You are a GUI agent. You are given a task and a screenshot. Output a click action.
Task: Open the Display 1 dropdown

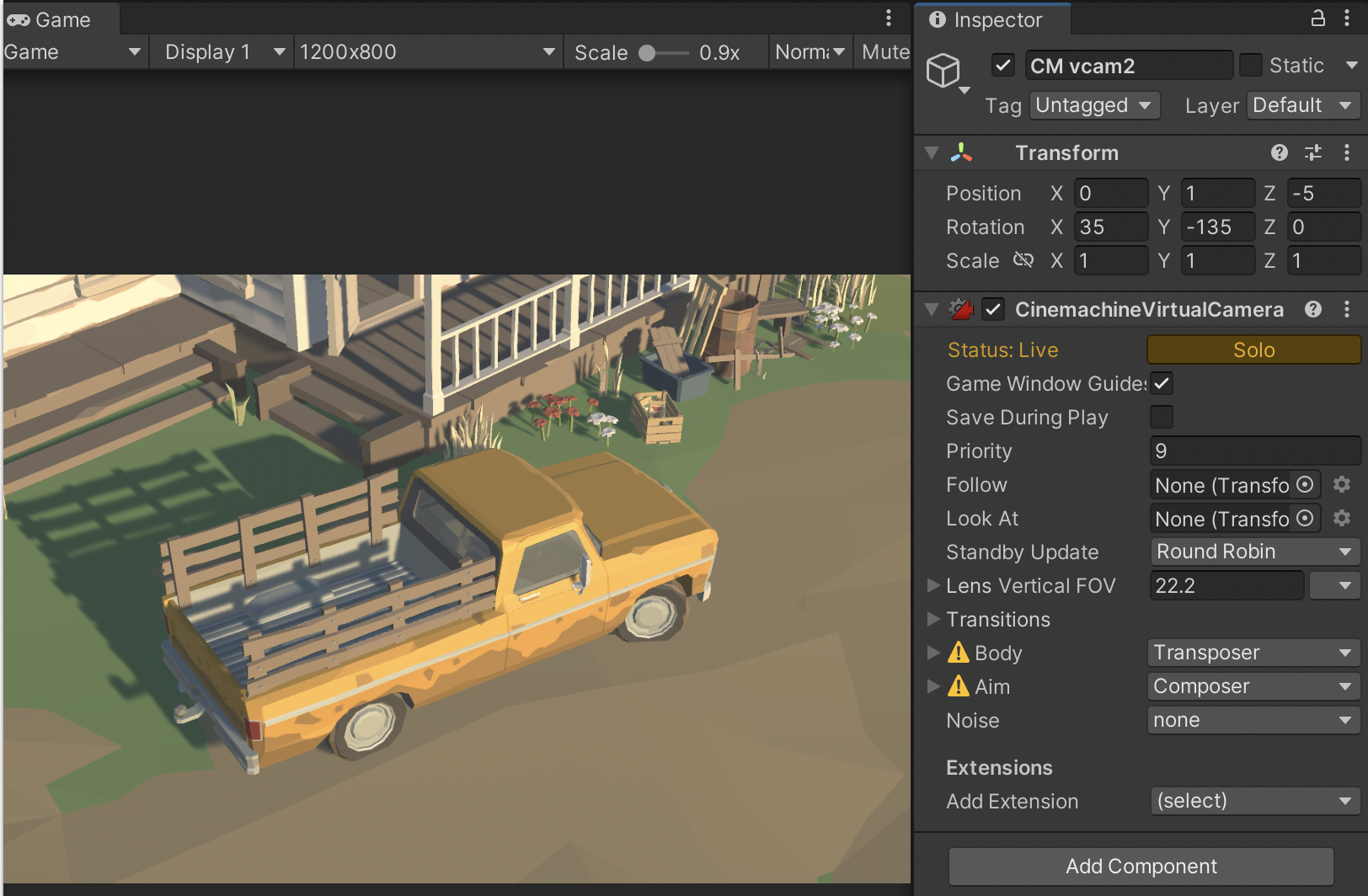tap(223, 51)
